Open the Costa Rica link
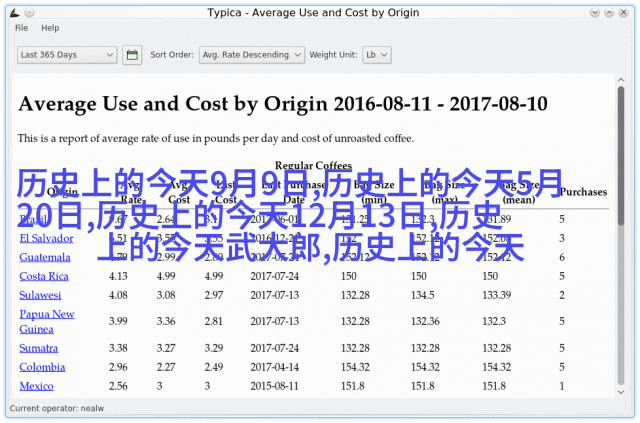The width and height of the screenshot is (640, 423). (x=44, y=276)
